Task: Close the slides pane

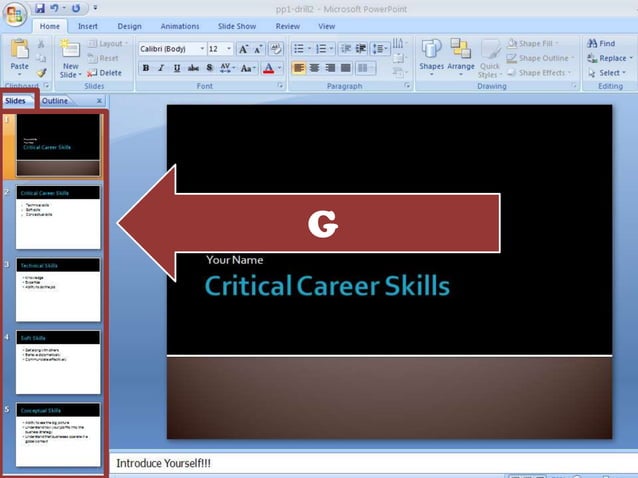Action: 99,101
